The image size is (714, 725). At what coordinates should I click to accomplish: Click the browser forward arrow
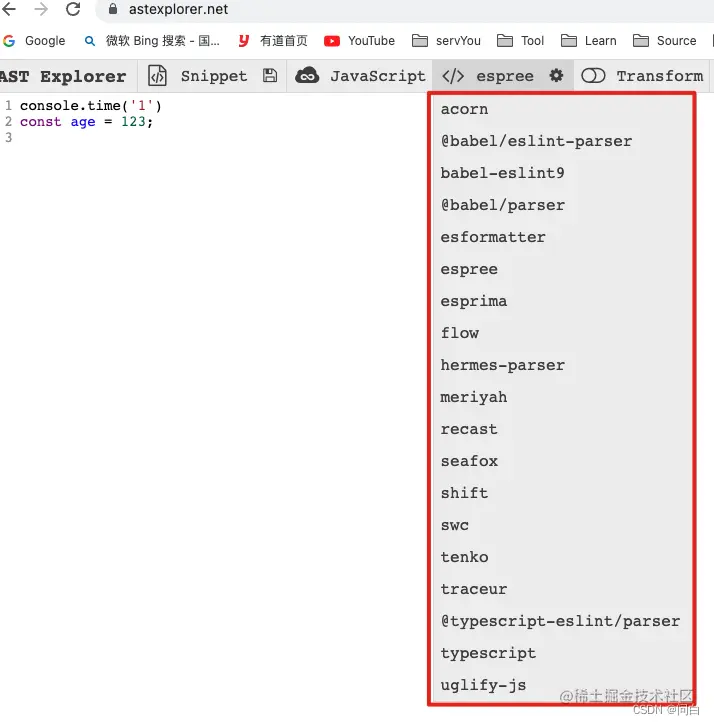point(41,9)
